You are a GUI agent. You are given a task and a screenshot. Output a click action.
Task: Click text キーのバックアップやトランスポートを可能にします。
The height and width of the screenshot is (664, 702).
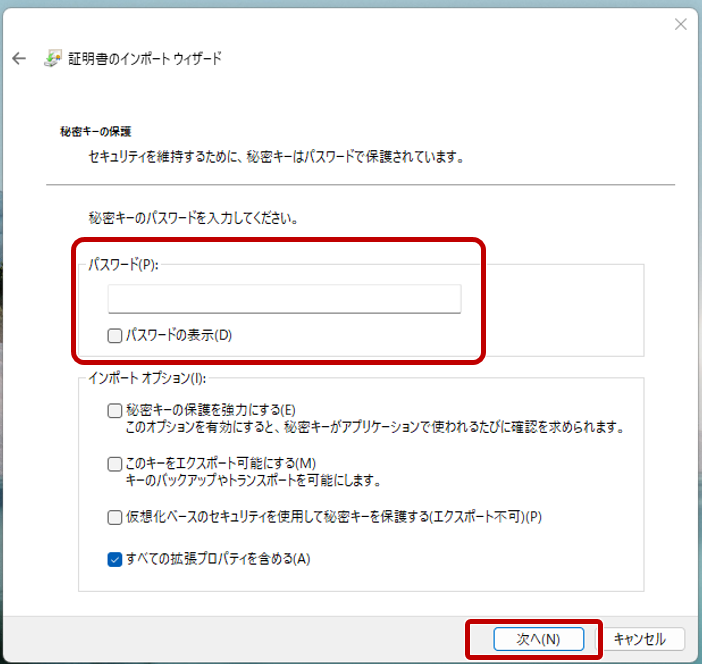(253, 480)
